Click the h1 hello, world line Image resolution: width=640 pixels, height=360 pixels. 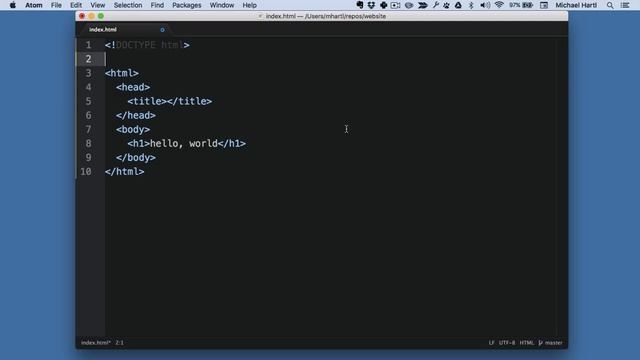point(187,144)
